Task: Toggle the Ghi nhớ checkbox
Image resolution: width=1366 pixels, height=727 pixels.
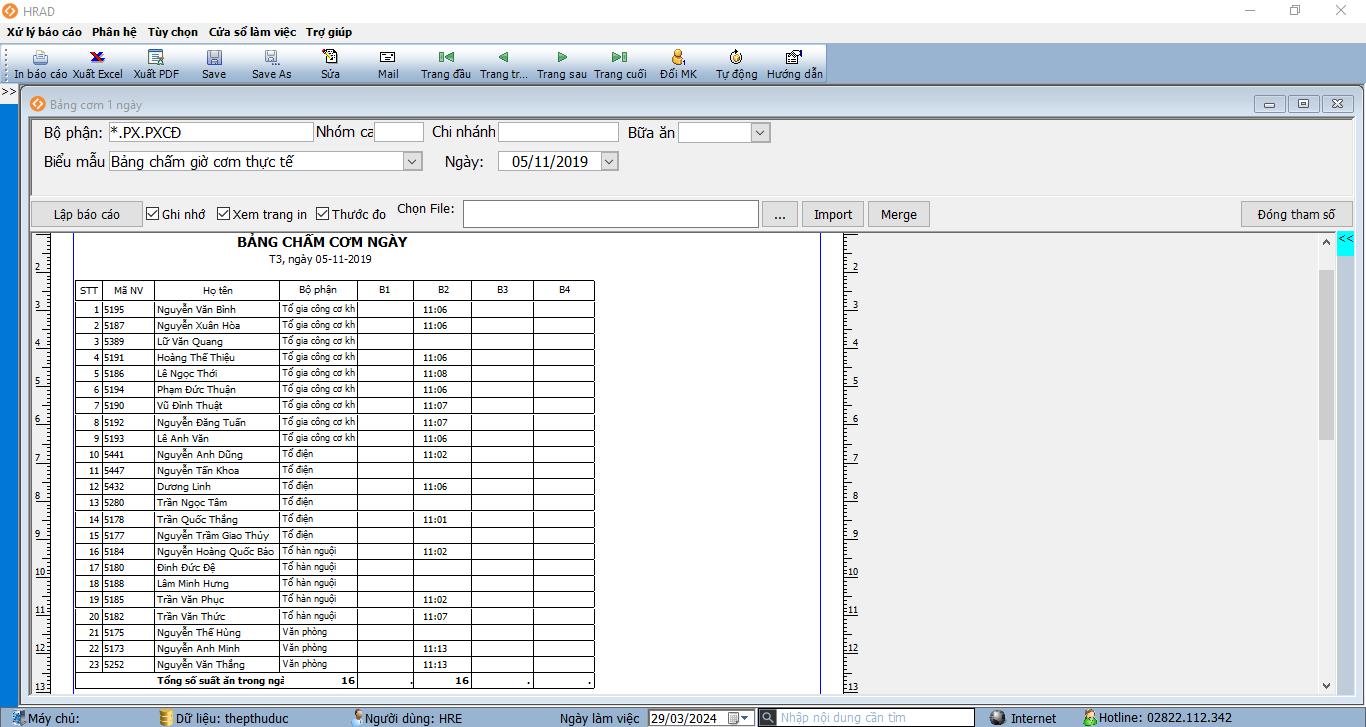Action: coord(153,214)
